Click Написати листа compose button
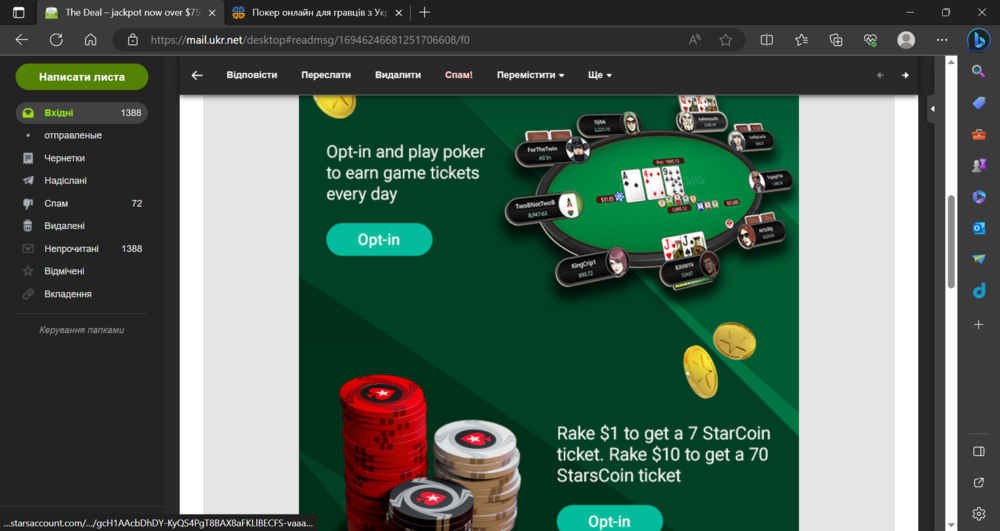 (82, 77)
